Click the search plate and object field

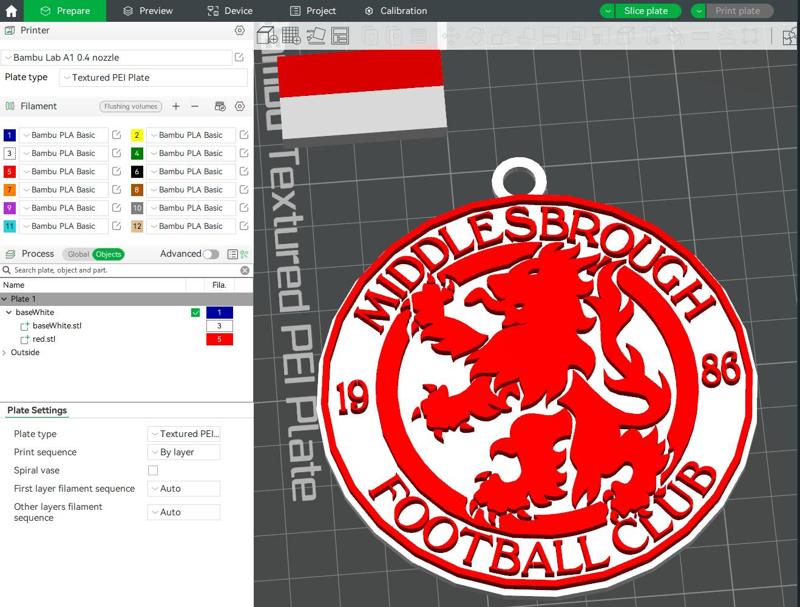coord(100,270)
